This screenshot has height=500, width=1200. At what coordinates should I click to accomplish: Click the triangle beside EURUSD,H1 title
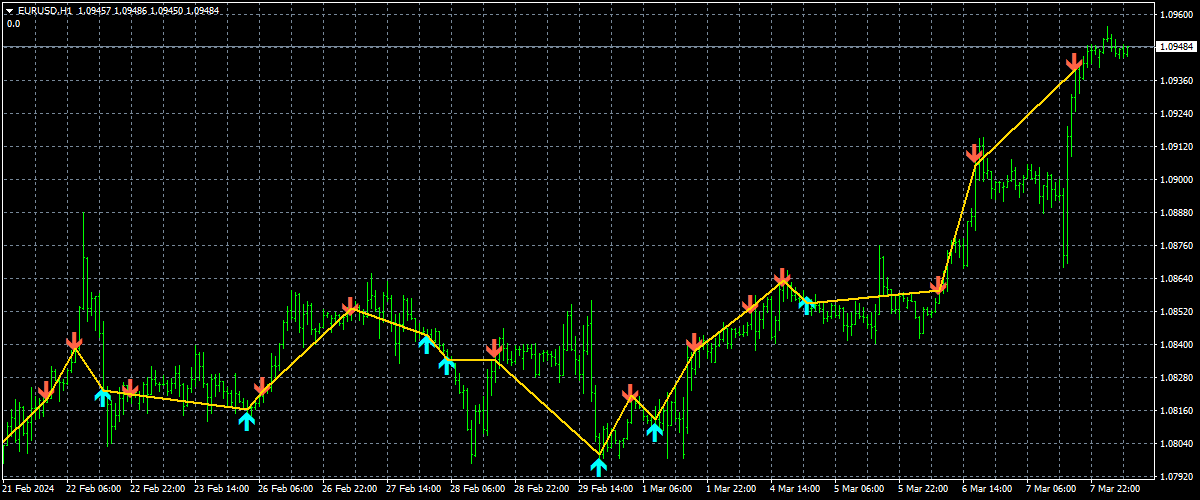[x=9, y=10]
